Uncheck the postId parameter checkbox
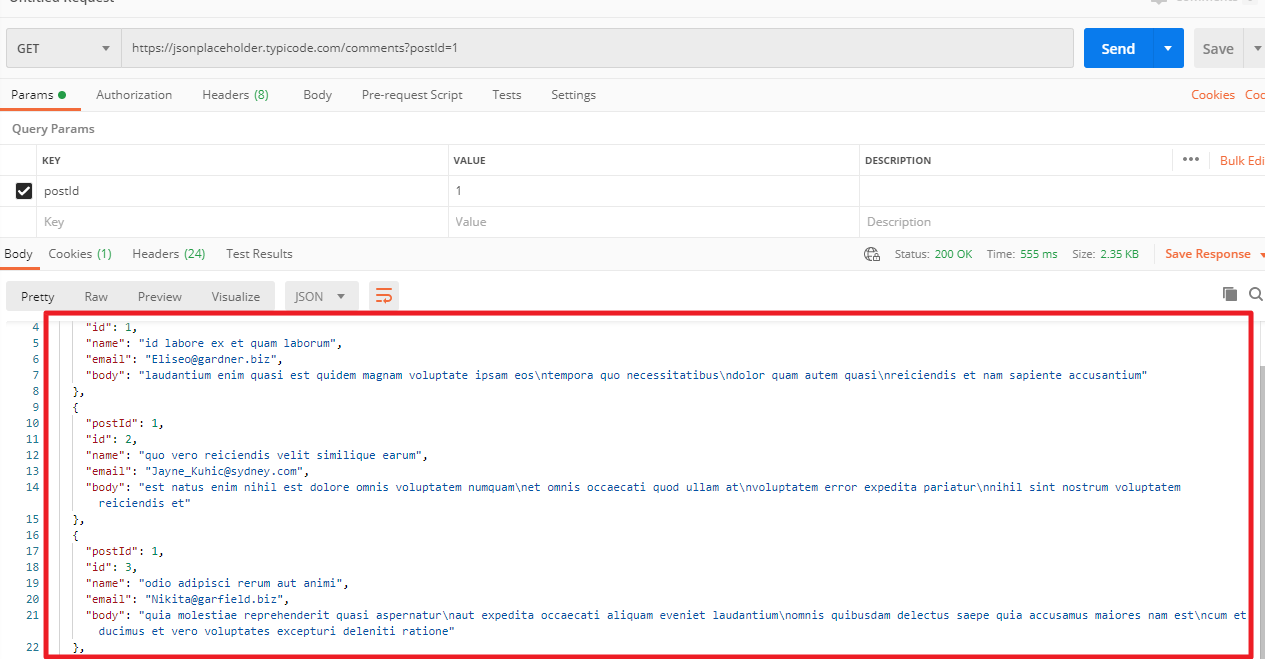 coord(24,191)
